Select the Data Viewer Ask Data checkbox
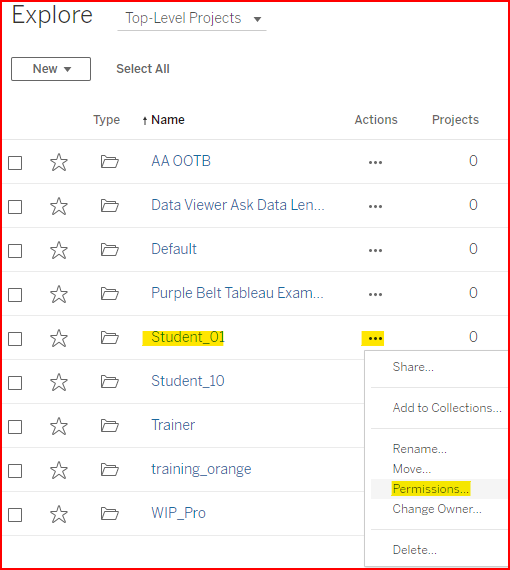 point(15,207)
